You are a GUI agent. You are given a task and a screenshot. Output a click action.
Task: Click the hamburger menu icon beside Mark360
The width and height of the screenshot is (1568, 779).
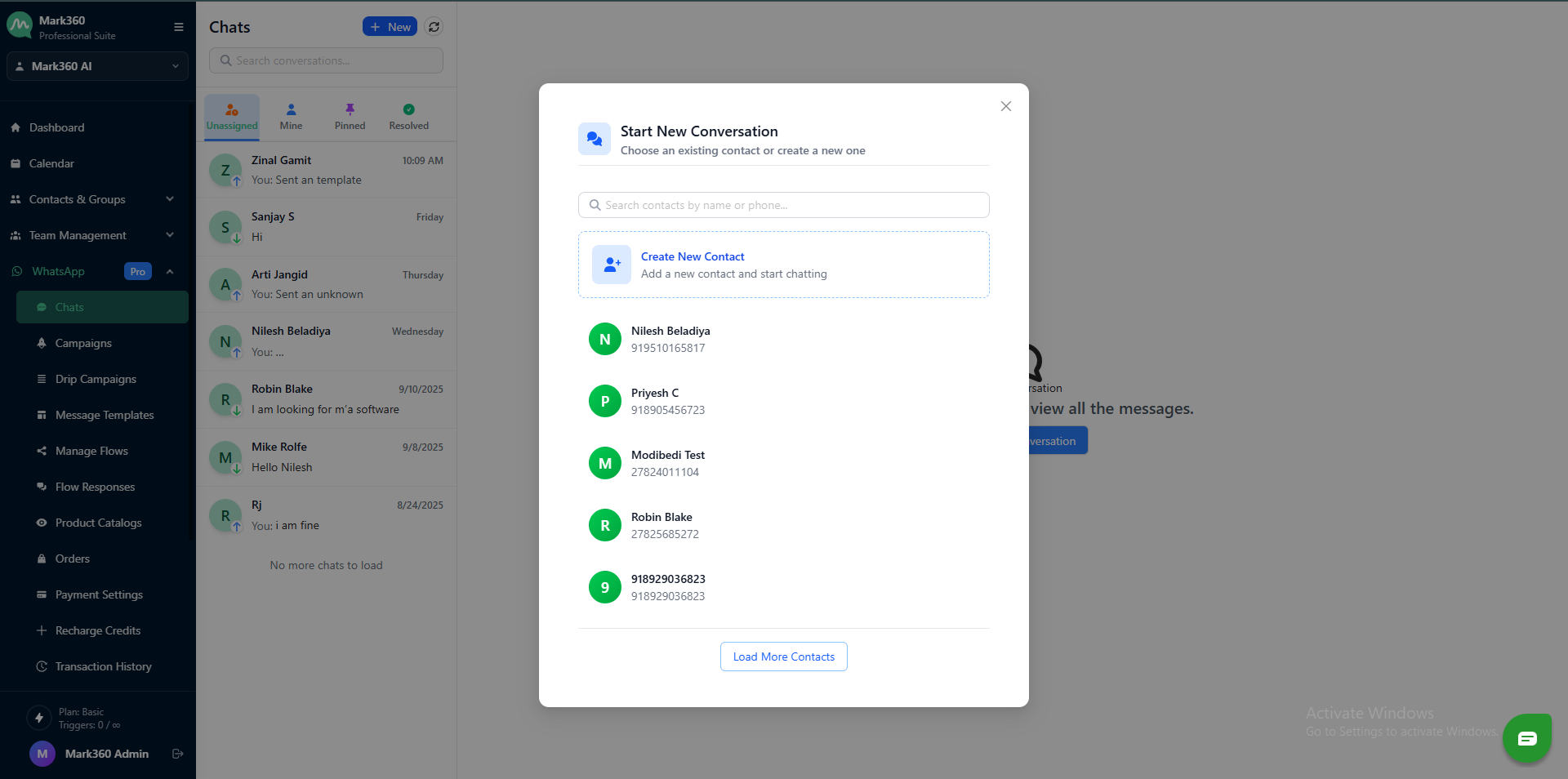click(178, 27)
